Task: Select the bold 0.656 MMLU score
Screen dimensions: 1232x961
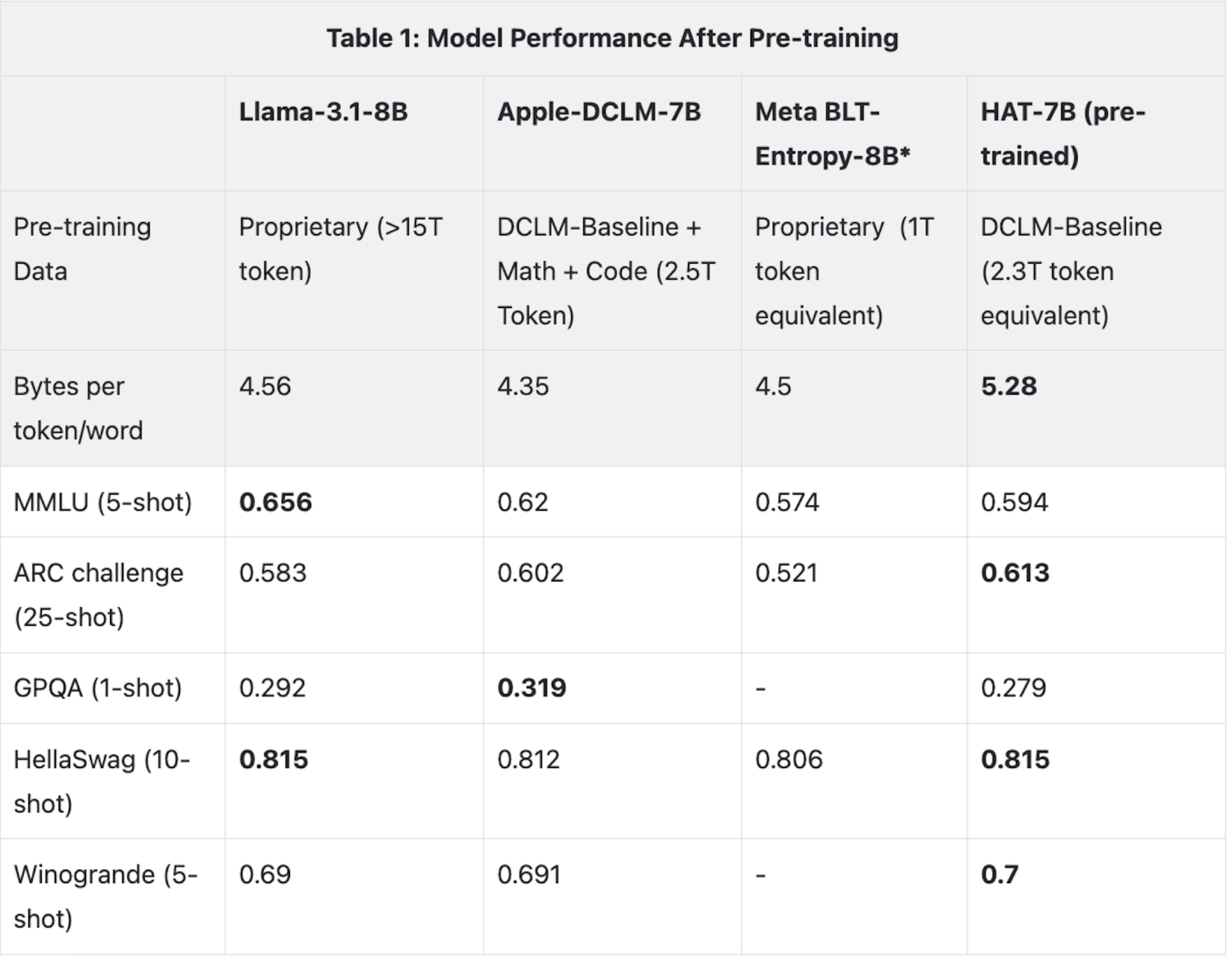Action: (275, 502)
